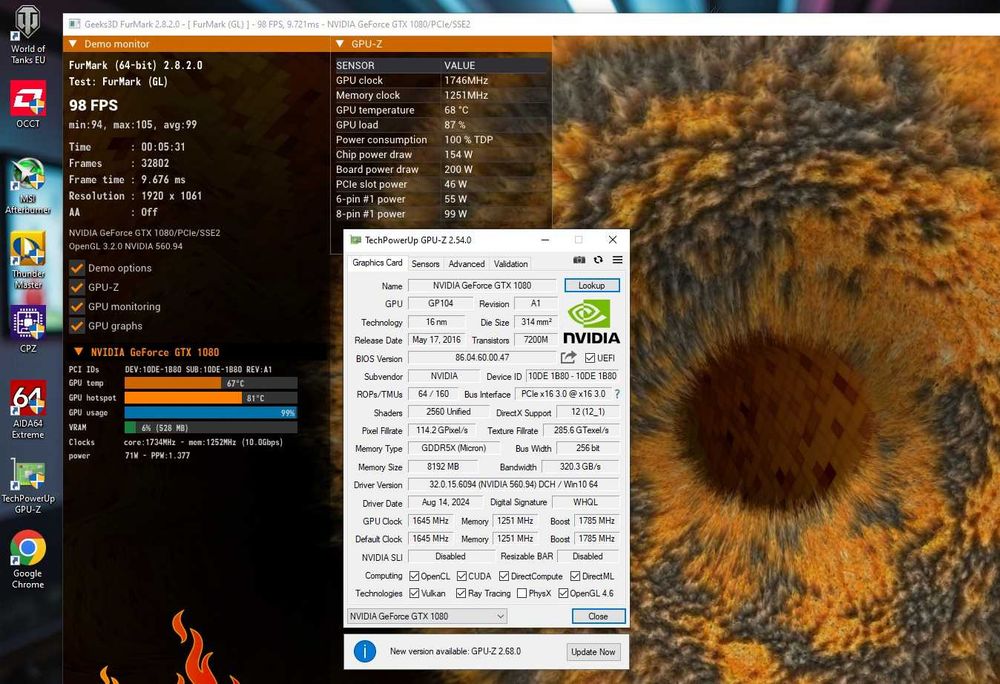Toggle the PhysX checkbox
Screen dimensions: 1000x684
[x=522, y=593]
